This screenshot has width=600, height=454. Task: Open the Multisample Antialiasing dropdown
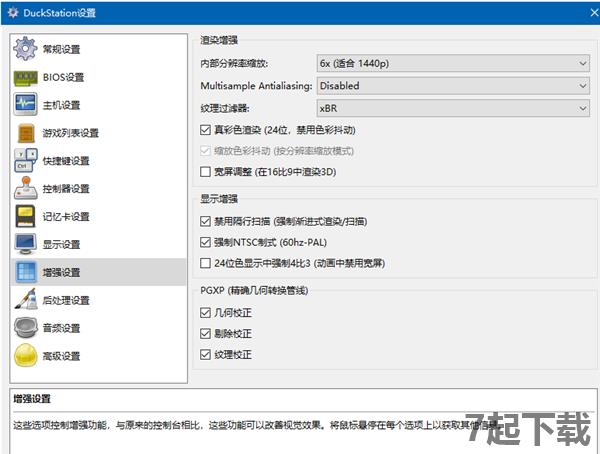tap(453, 86)
